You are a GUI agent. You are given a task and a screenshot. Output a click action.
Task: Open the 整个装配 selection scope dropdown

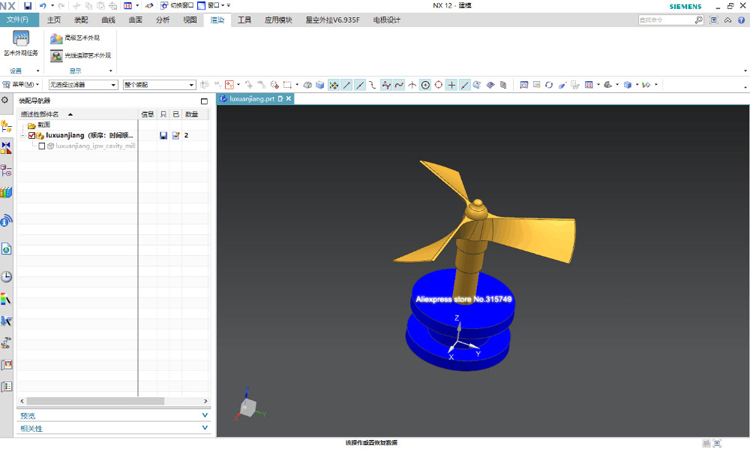pos(159,85)
